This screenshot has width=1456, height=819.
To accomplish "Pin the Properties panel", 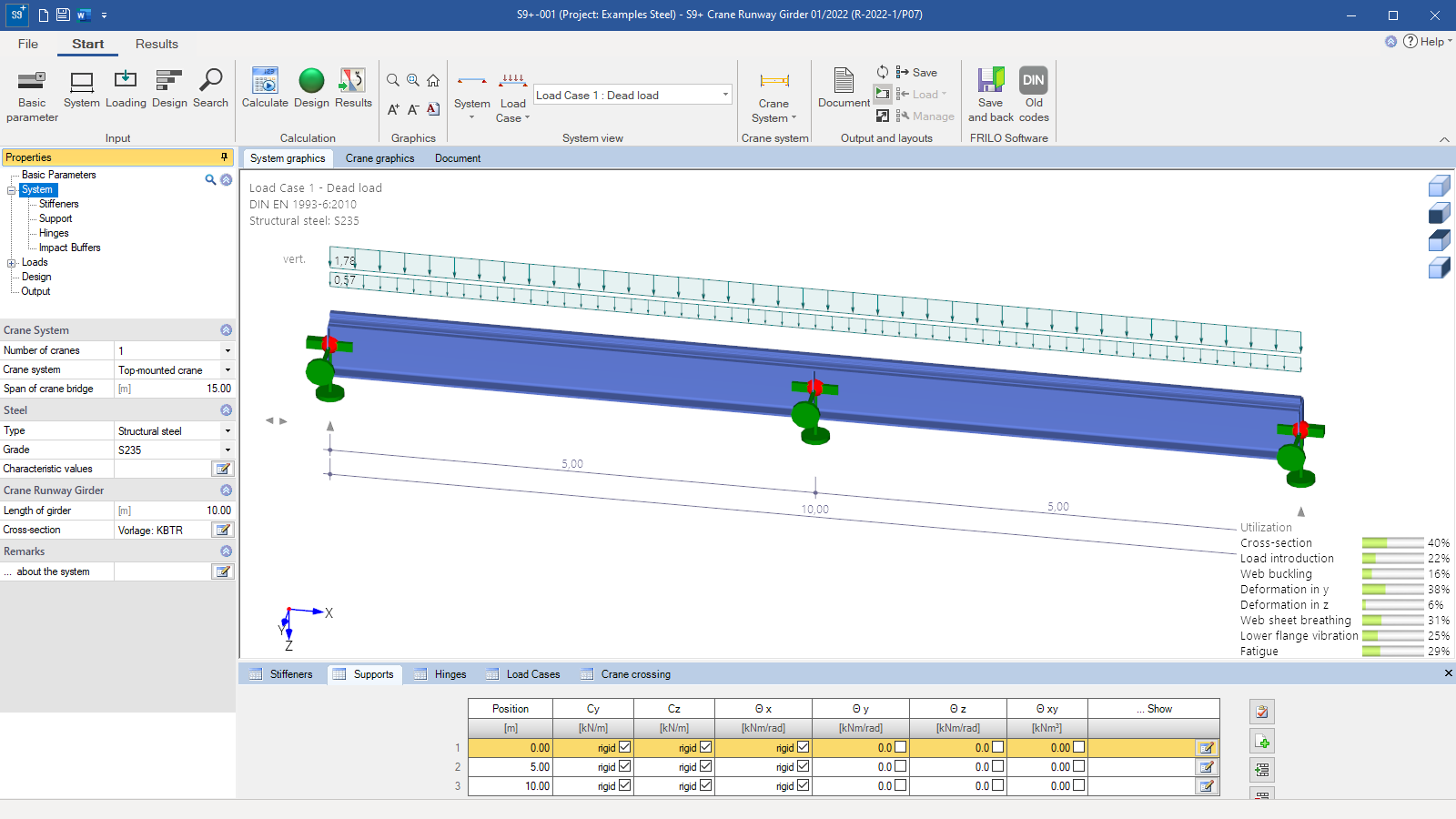I will (x=224, y=157).
